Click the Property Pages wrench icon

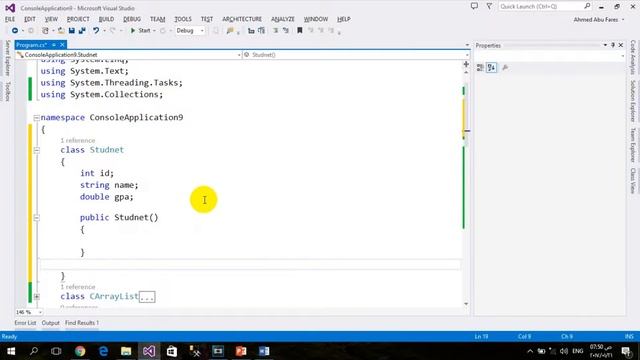coord(505,68)
